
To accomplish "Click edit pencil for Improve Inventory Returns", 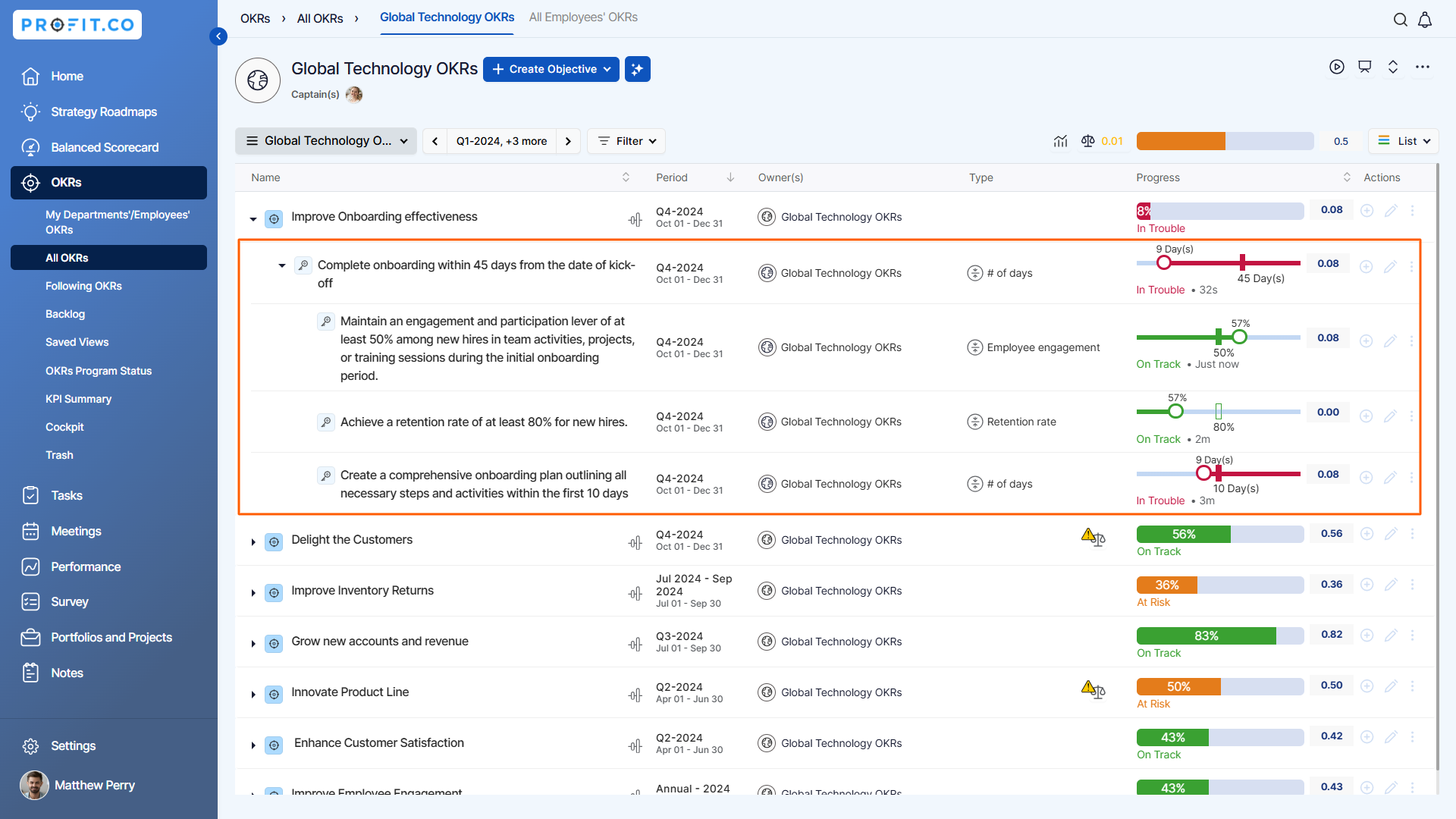I will pyautogui.click(x=1390, y=585).
